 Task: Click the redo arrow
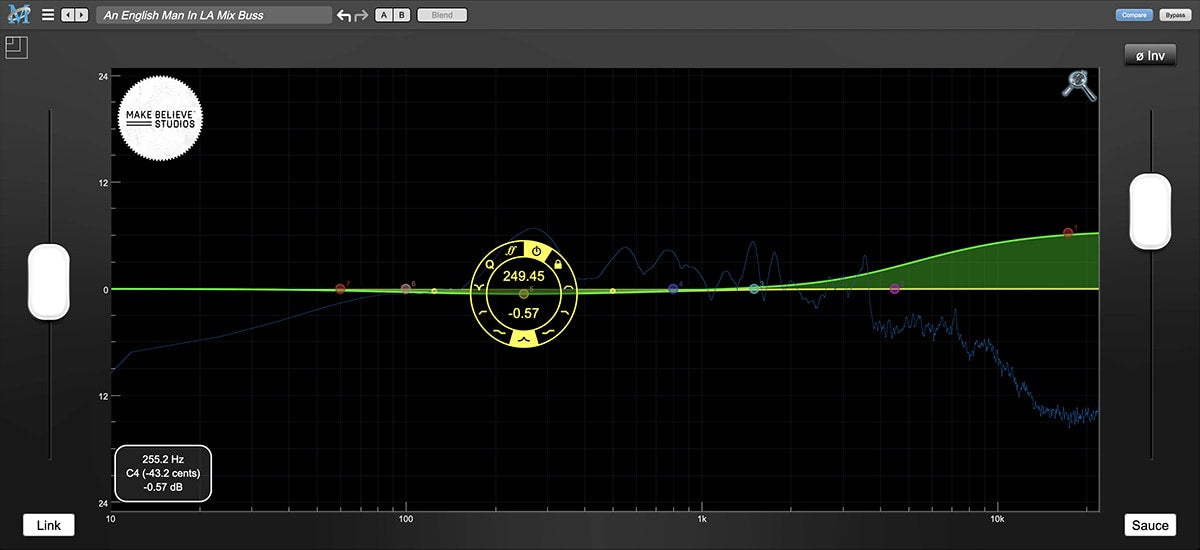(362, 15)
